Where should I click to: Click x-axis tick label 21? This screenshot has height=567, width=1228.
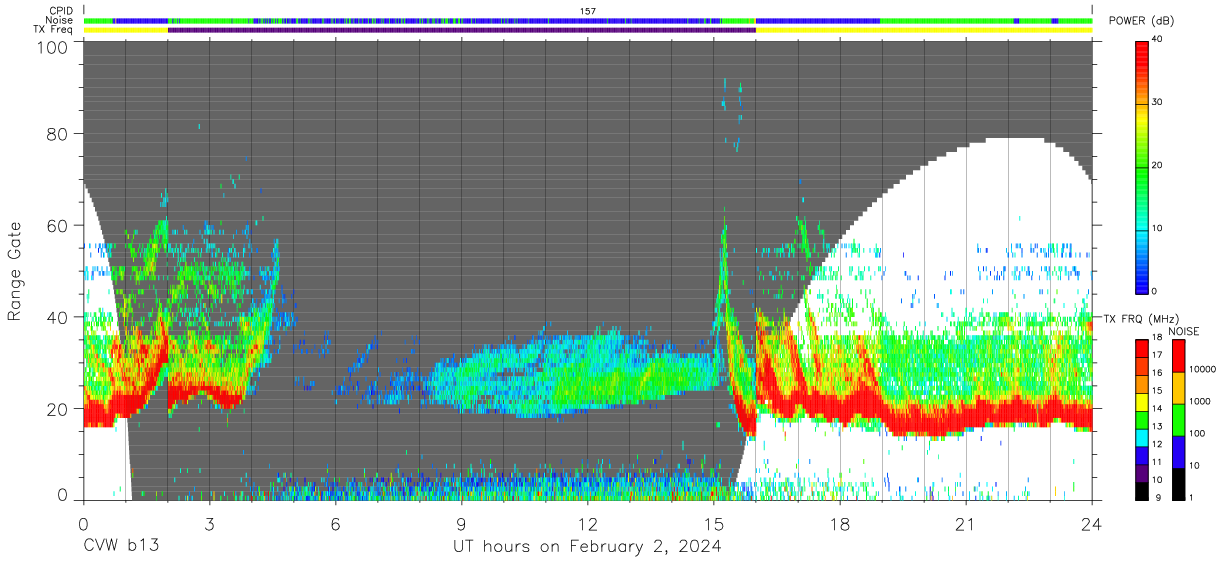pos(966,523)
